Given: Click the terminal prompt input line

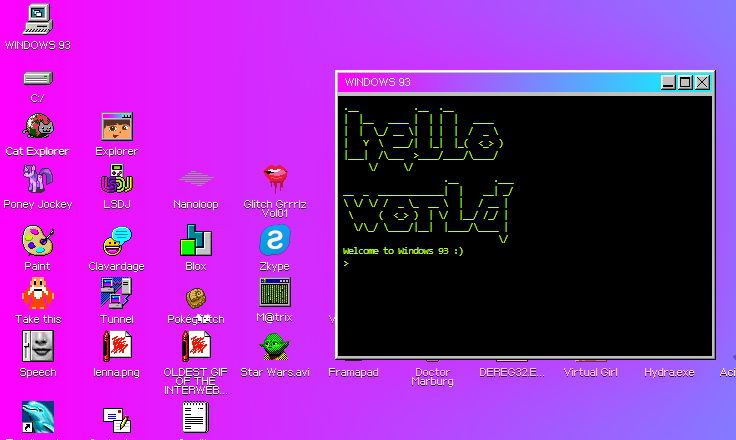Looking at the screenshot, I should point(525,264).
